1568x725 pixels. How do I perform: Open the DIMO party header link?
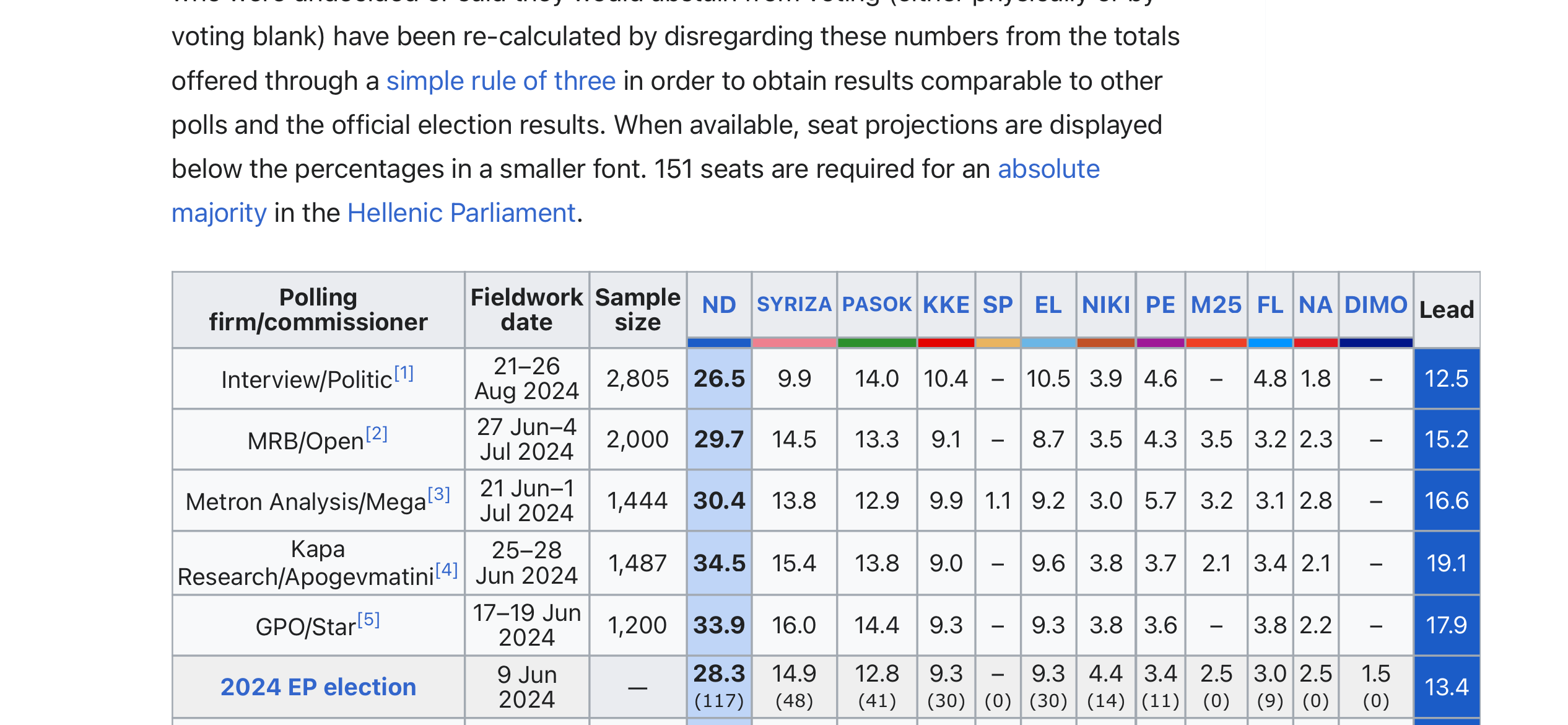click(x=1375, y=305)
